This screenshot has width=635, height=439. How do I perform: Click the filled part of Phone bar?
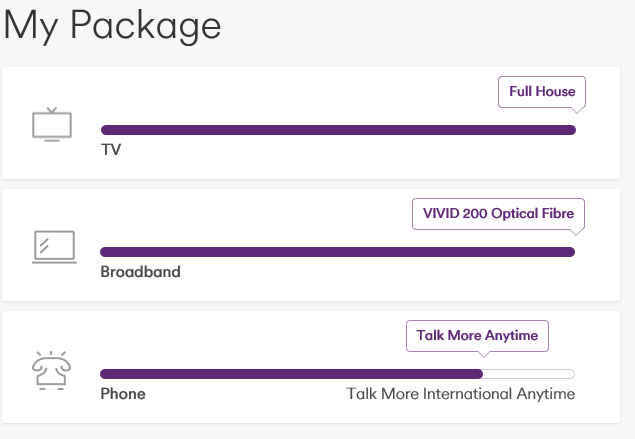292,374
